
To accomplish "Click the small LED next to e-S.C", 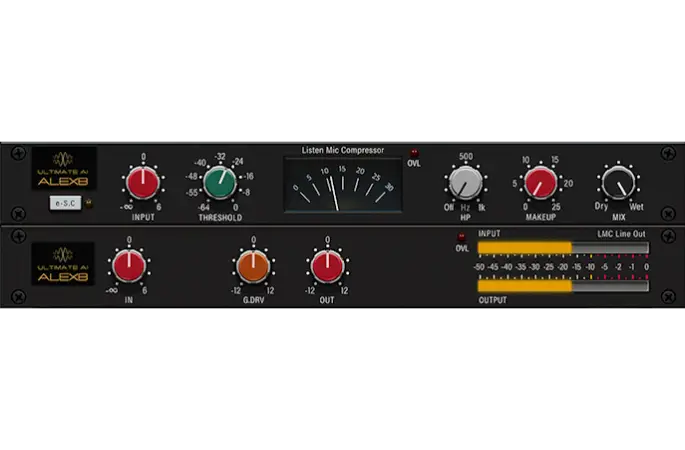I will tap(87, 203).
